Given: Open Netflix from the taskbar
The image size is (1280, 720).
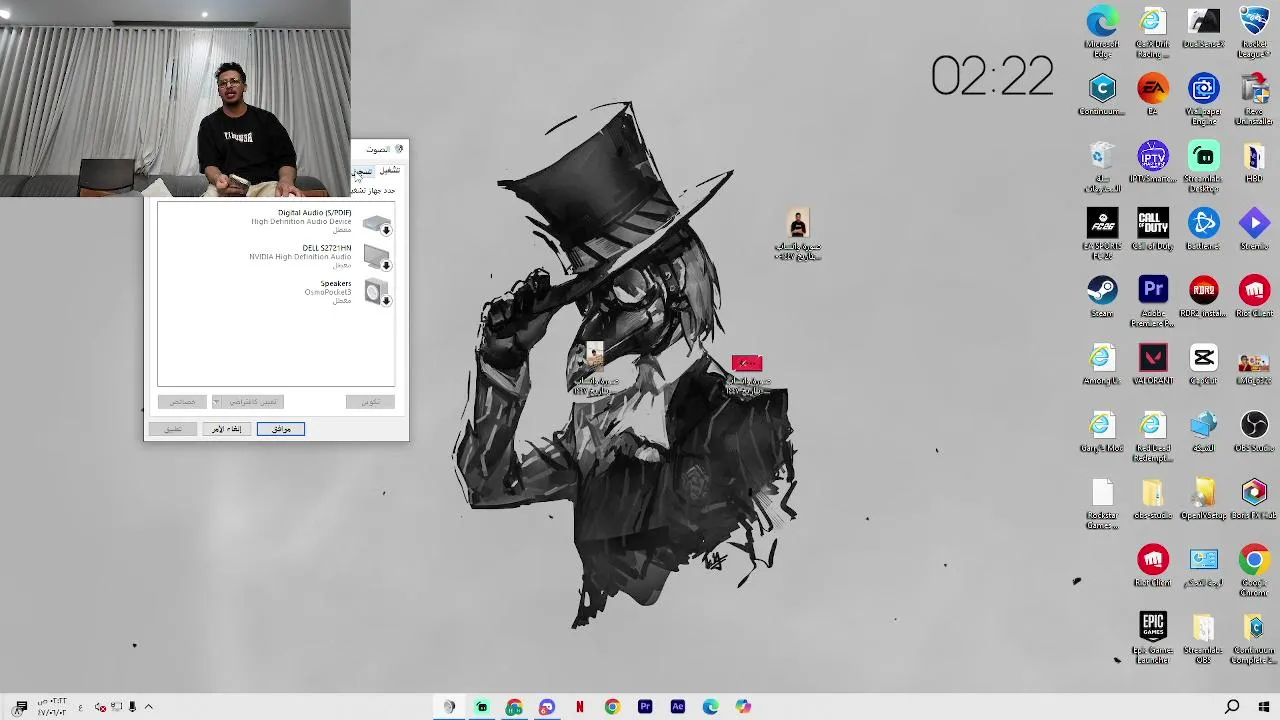Looking at the screenshot, I should [x=580, y=707].
